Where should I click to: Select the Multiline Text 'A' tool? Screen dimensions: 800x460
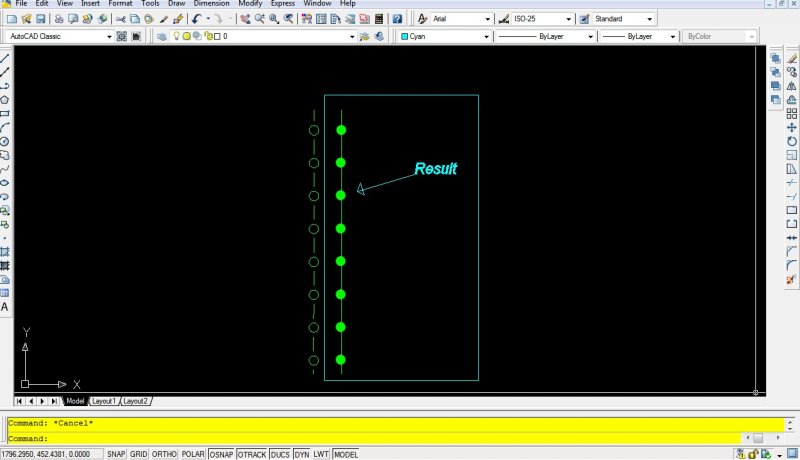click(5, 307)
